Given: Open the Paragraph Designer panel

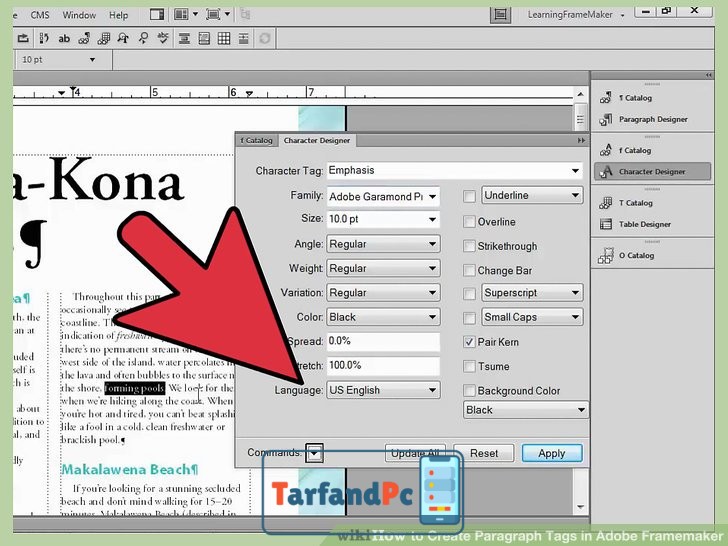Looking at the screenshot, I should pyautogui.click(x=652, y=119).
